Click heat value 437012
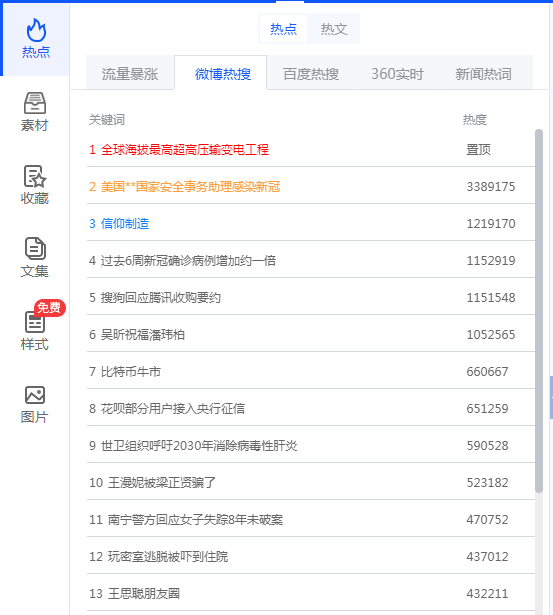553x615 pixels. [x=487, y=557]
